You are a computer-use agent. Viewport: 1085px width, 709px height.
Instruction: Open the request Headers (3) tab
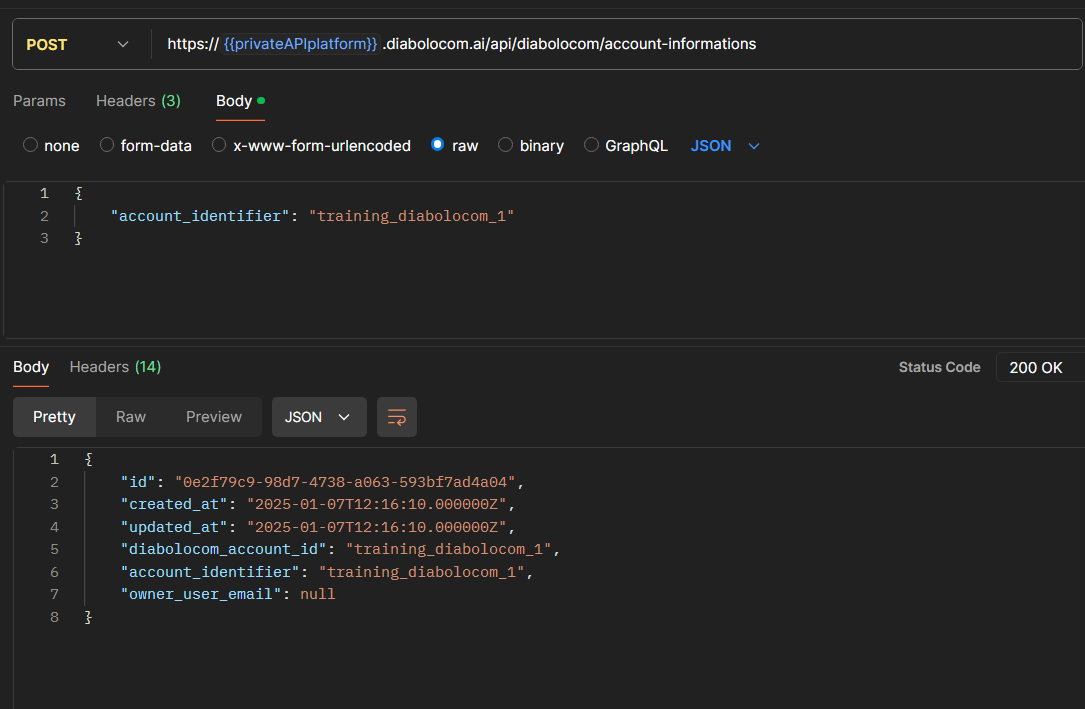pos(138,101)
